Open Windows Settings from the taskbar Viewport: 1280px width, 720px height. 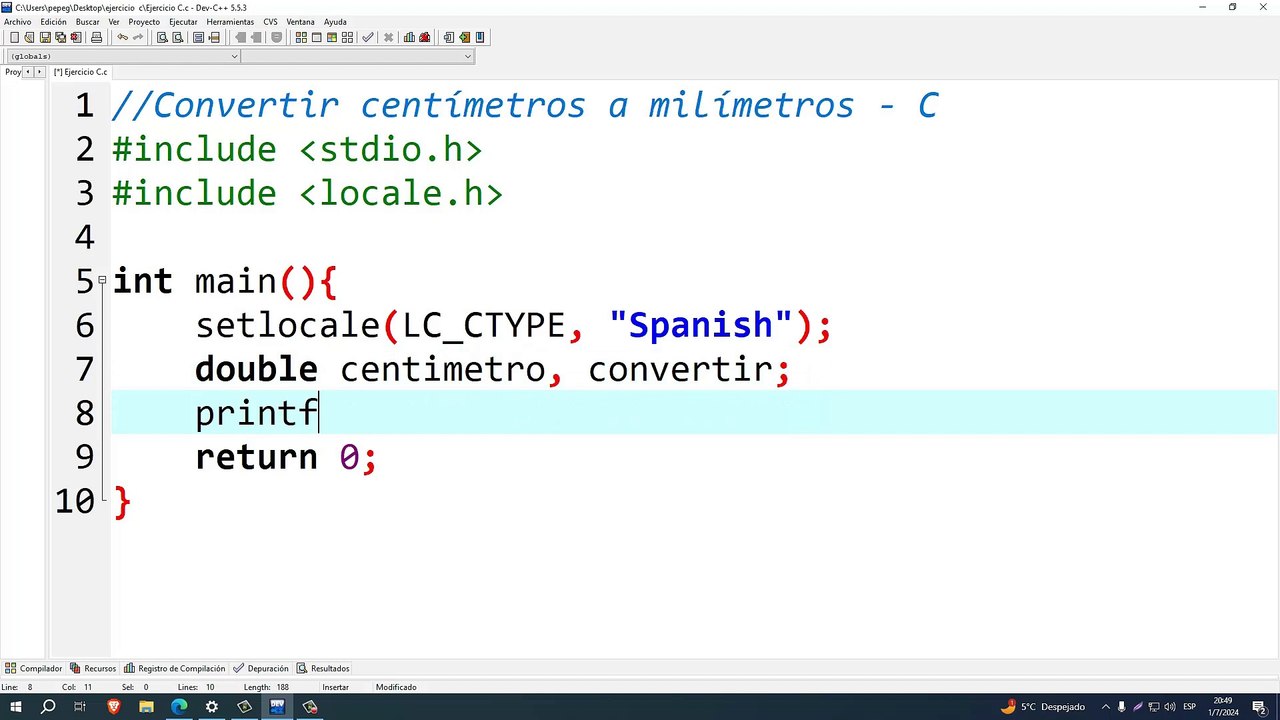[x=212, y=707]
